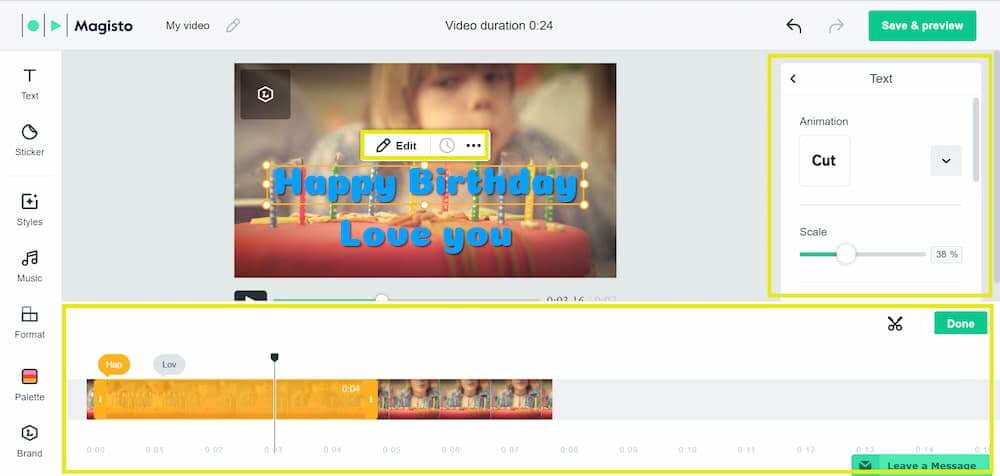
Task: Open the three-dot more options menu
Action: click(x=474, y=146)
